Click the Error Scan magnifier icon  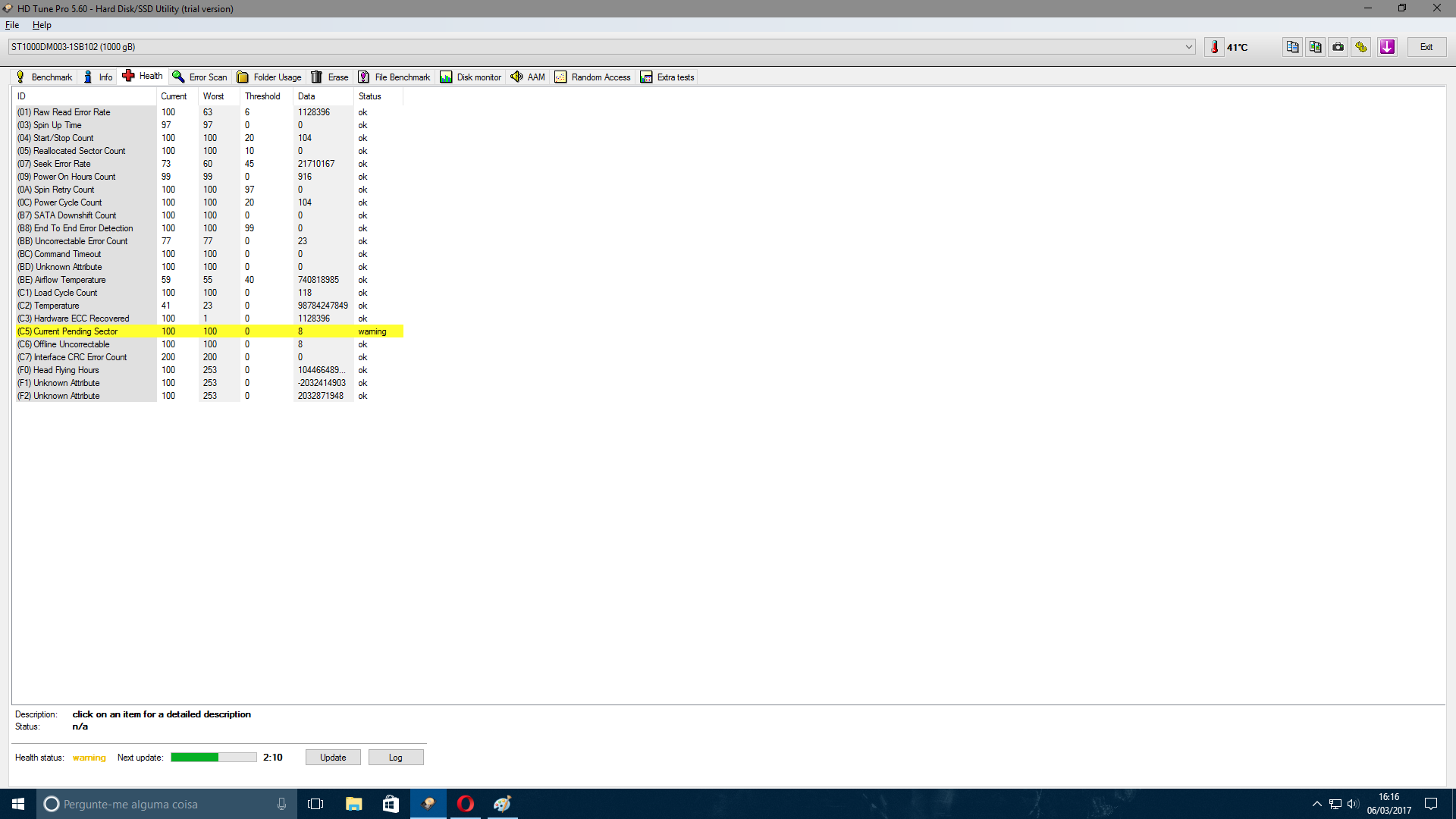point(178,77)
